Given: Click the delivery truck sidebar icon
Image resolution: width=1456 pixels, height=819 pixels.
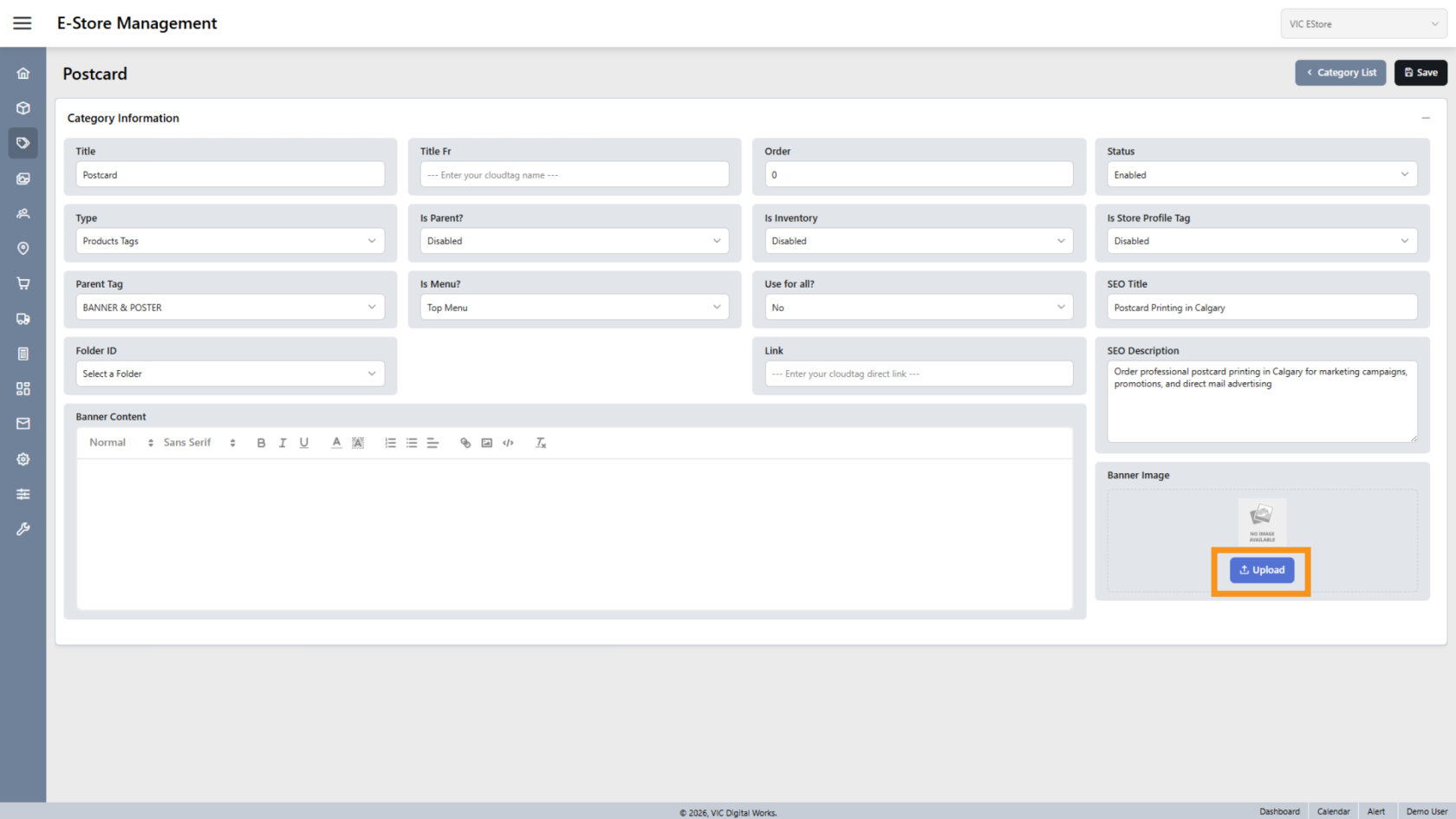Looking at the screenshot, I should (x=23, y=319).
